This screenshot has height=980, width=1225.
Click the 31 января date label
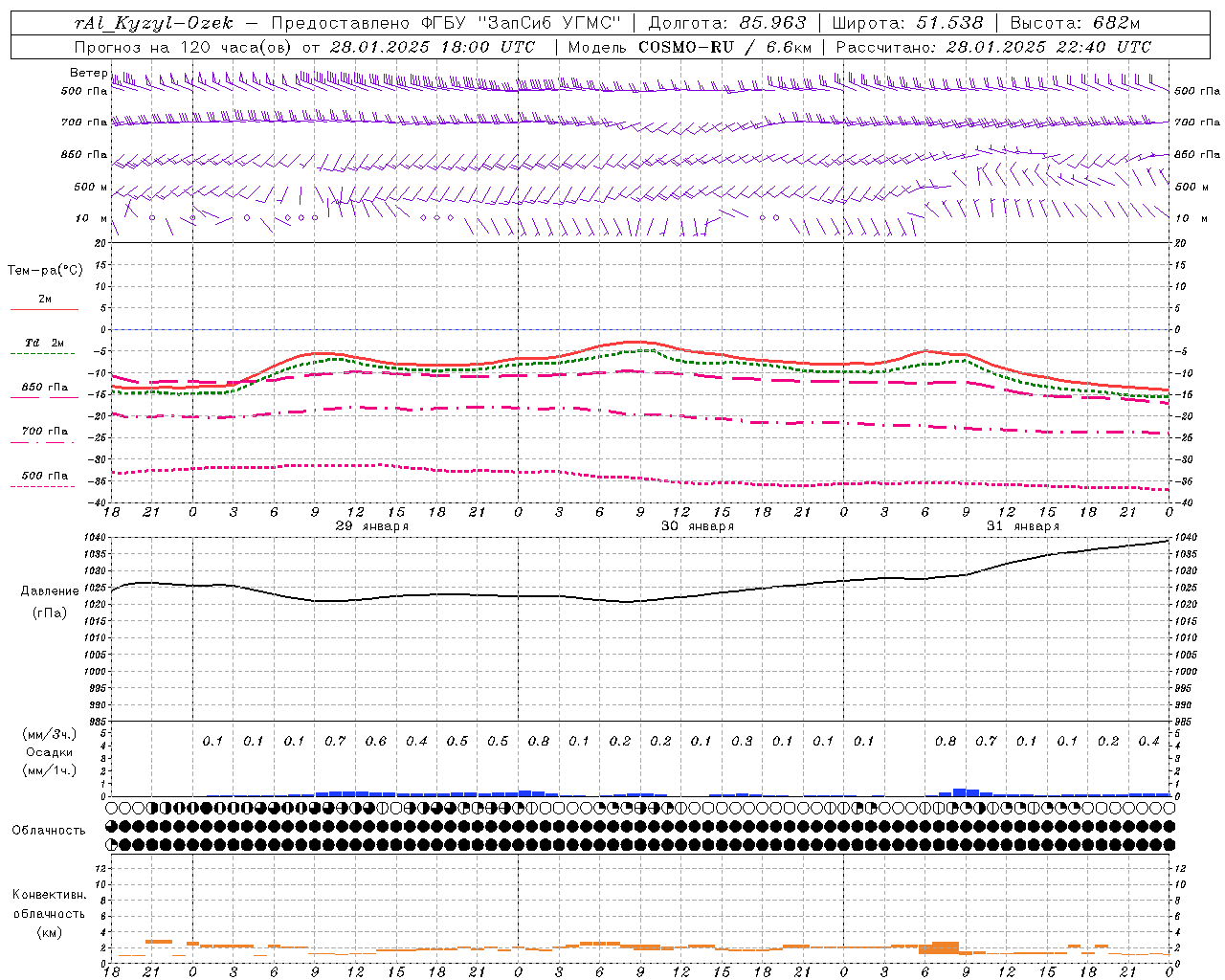click(x=1023, y=526)
